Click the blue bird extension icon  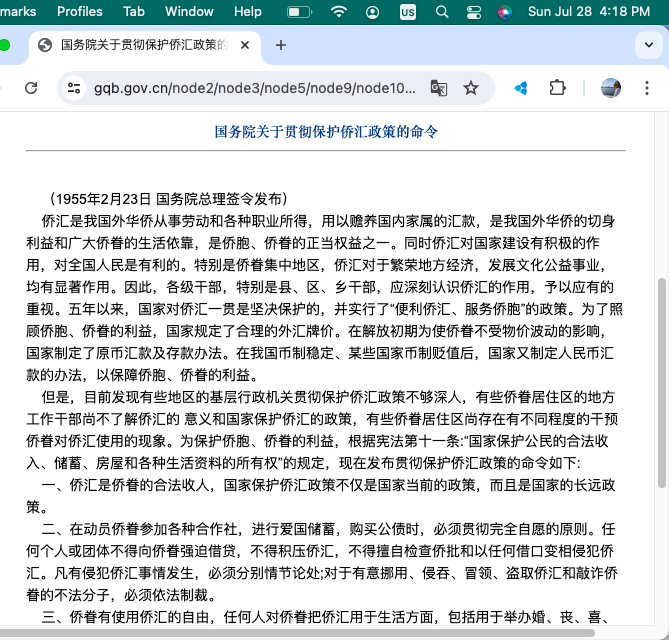coord(521,88)
